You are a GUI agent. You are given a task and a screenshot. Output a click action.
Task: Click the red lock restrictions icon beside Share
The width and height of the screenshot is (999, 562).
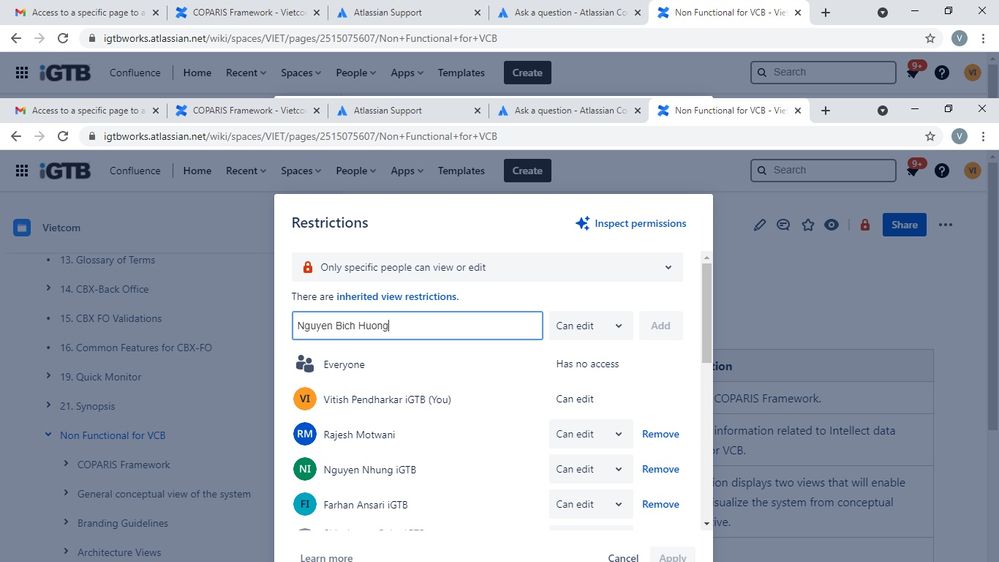point(865,225)
